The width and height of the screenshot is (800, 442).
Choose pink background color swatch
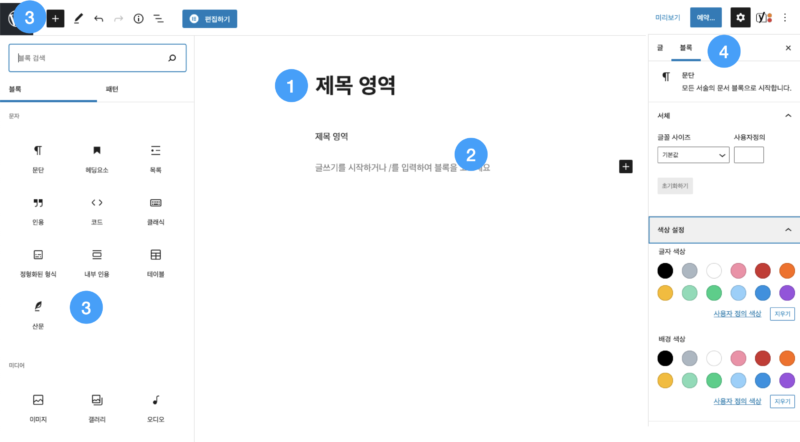(738, 358)
